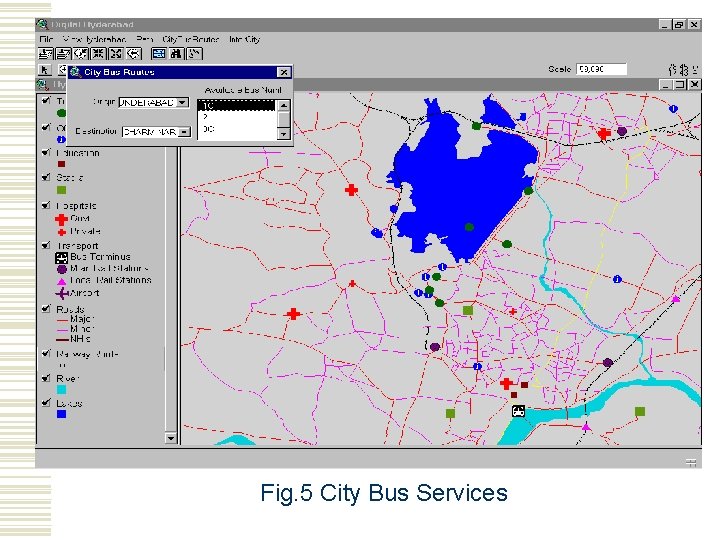
Task: Click the outward-arrows zoom toolbar icon
Action: coord(116,54)
